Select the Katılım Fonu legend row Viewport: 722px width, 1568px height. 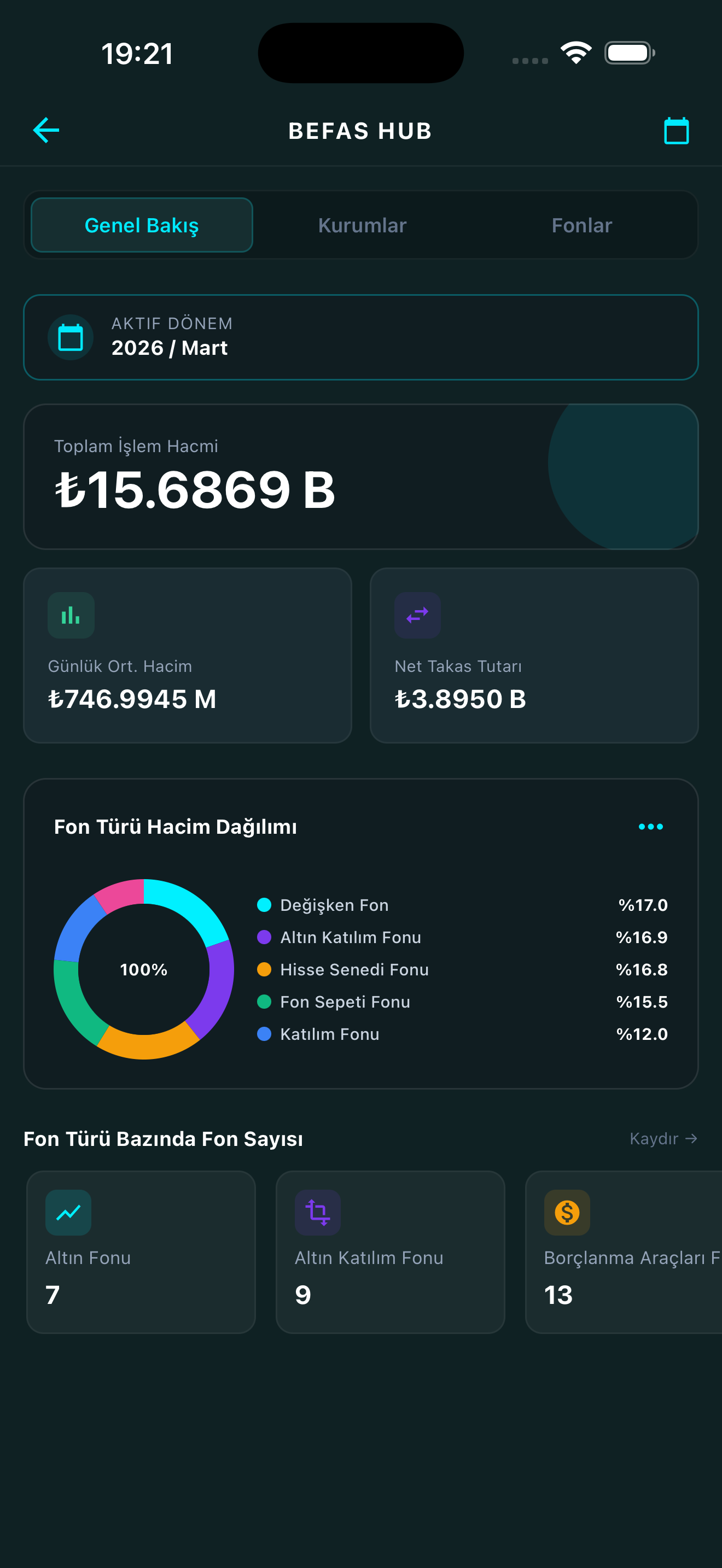click(463, 1034)
